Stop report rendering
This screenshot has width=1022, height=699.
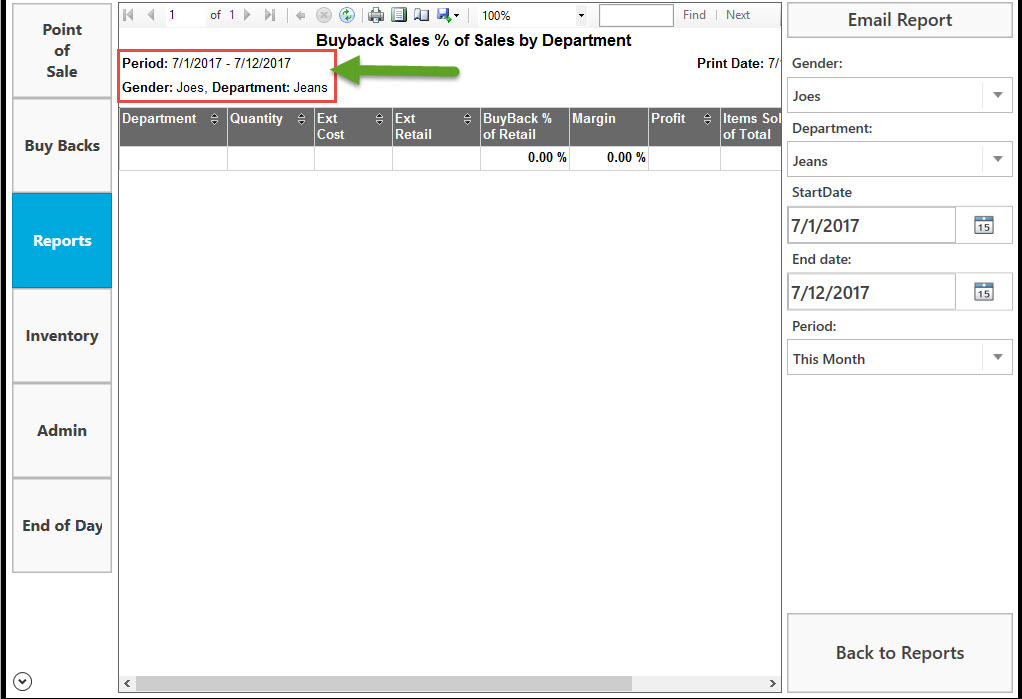(324, 15)
